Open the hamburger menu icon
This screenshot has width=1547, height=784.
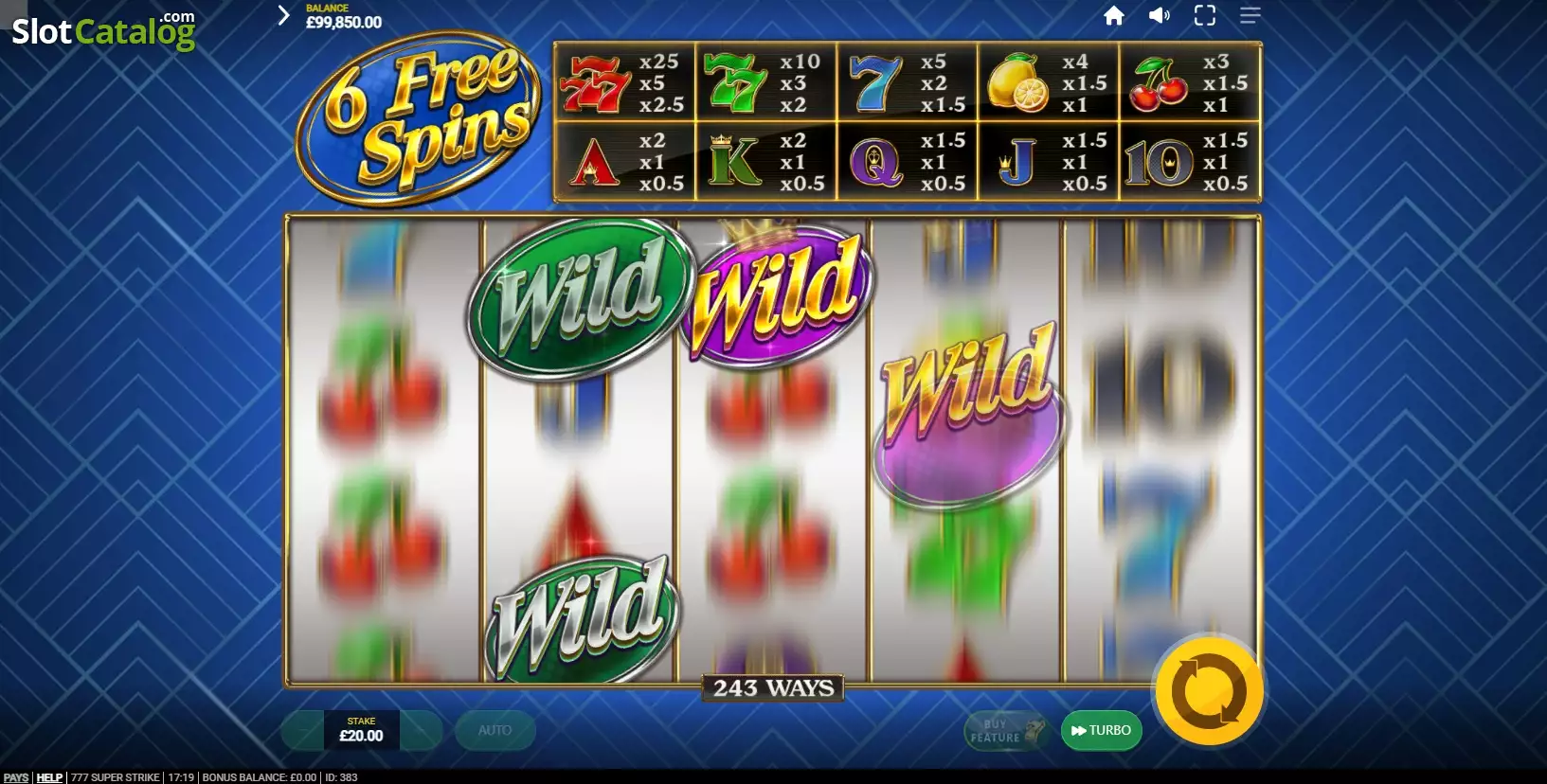1250,15
